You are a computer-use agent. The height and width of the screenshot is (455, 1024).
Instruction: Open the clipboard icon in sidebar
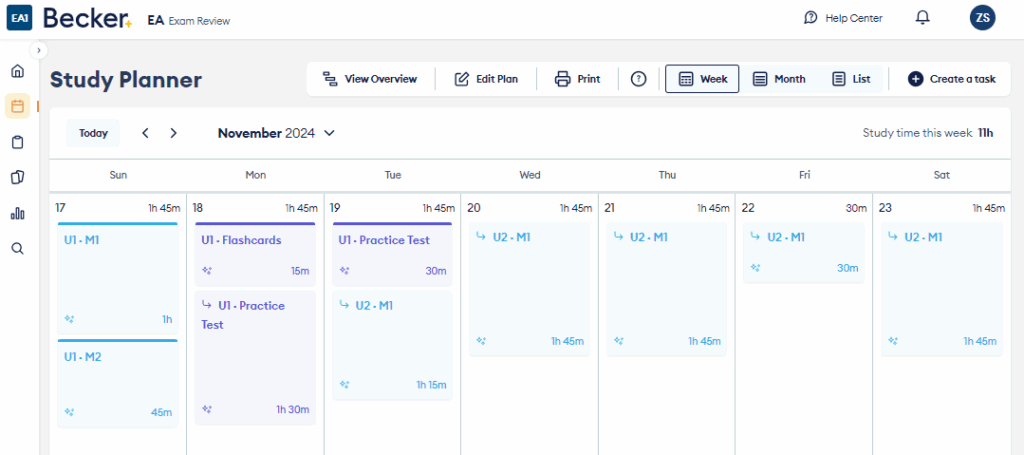18,142
